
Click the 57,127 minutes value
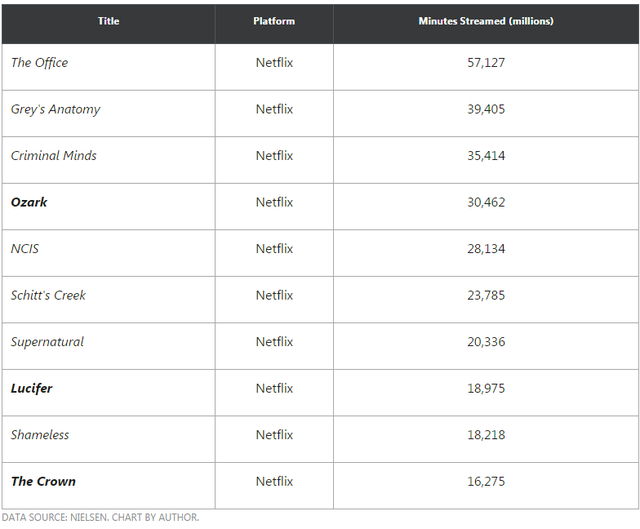486,63
